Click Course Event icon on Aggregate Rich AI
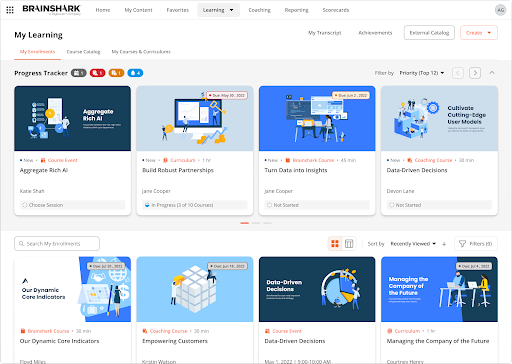Viewport: 512px width, 364px height. [43, 160]
